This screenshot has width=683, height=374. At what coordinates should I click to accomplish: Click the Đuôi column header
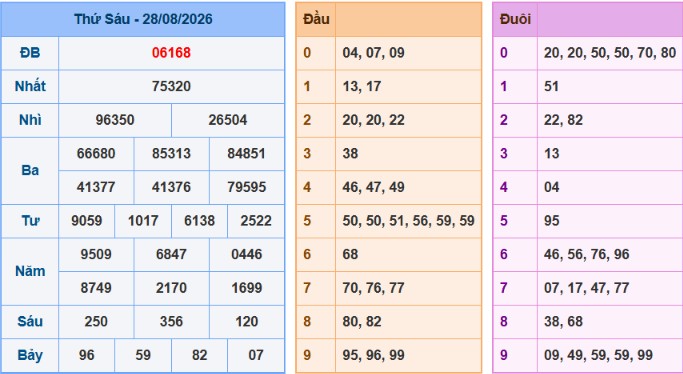(x=515, y=19)
